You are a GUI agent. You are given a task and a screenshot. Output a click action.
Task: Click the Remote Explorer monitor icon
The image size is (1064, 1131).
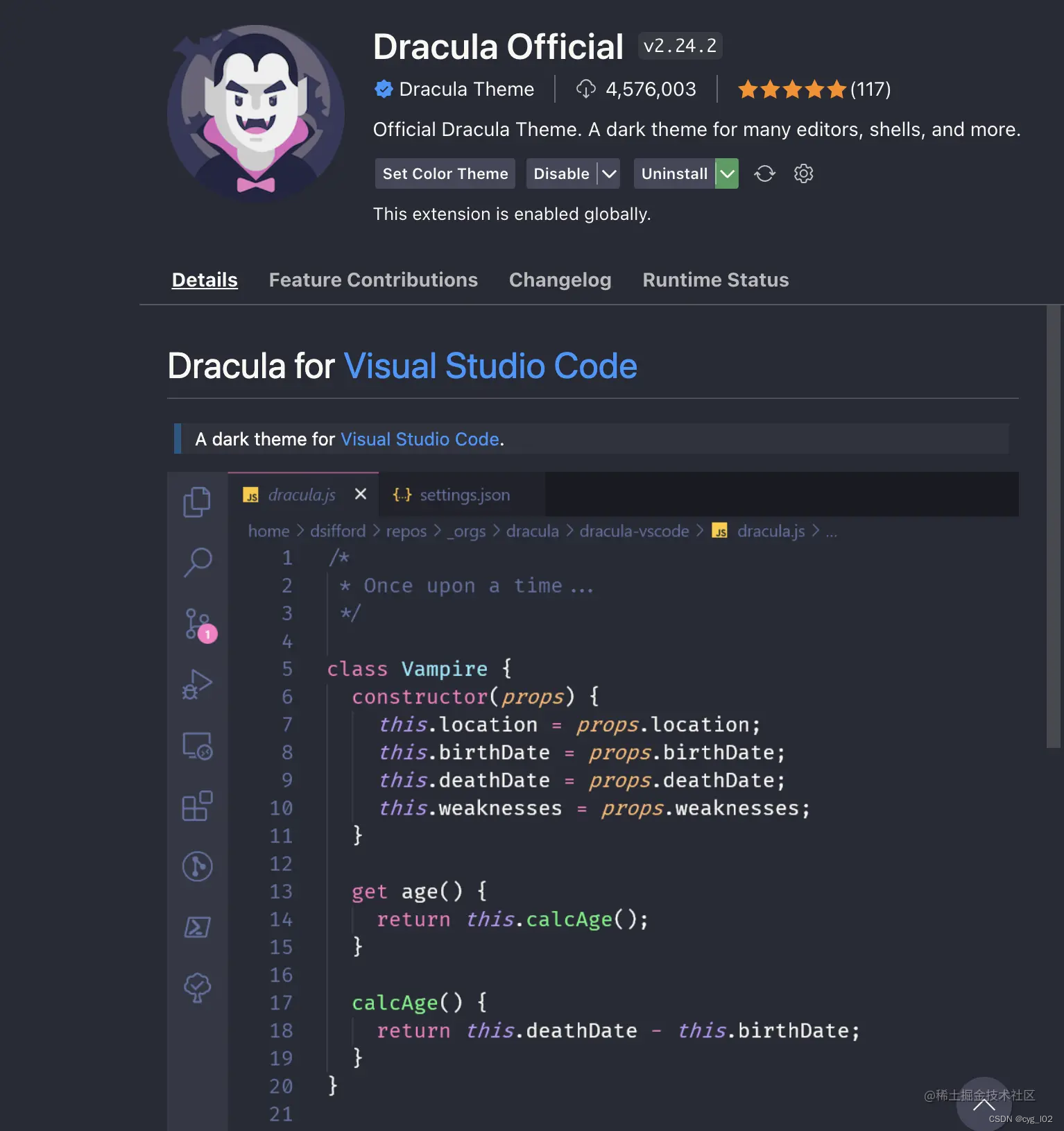point(197,746)
